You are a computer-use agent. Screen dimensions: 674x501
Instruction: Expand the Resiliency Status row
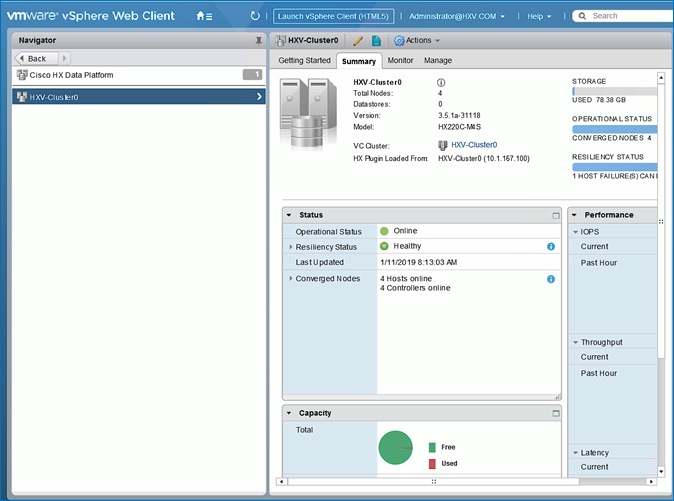click(x=291, y=247)
